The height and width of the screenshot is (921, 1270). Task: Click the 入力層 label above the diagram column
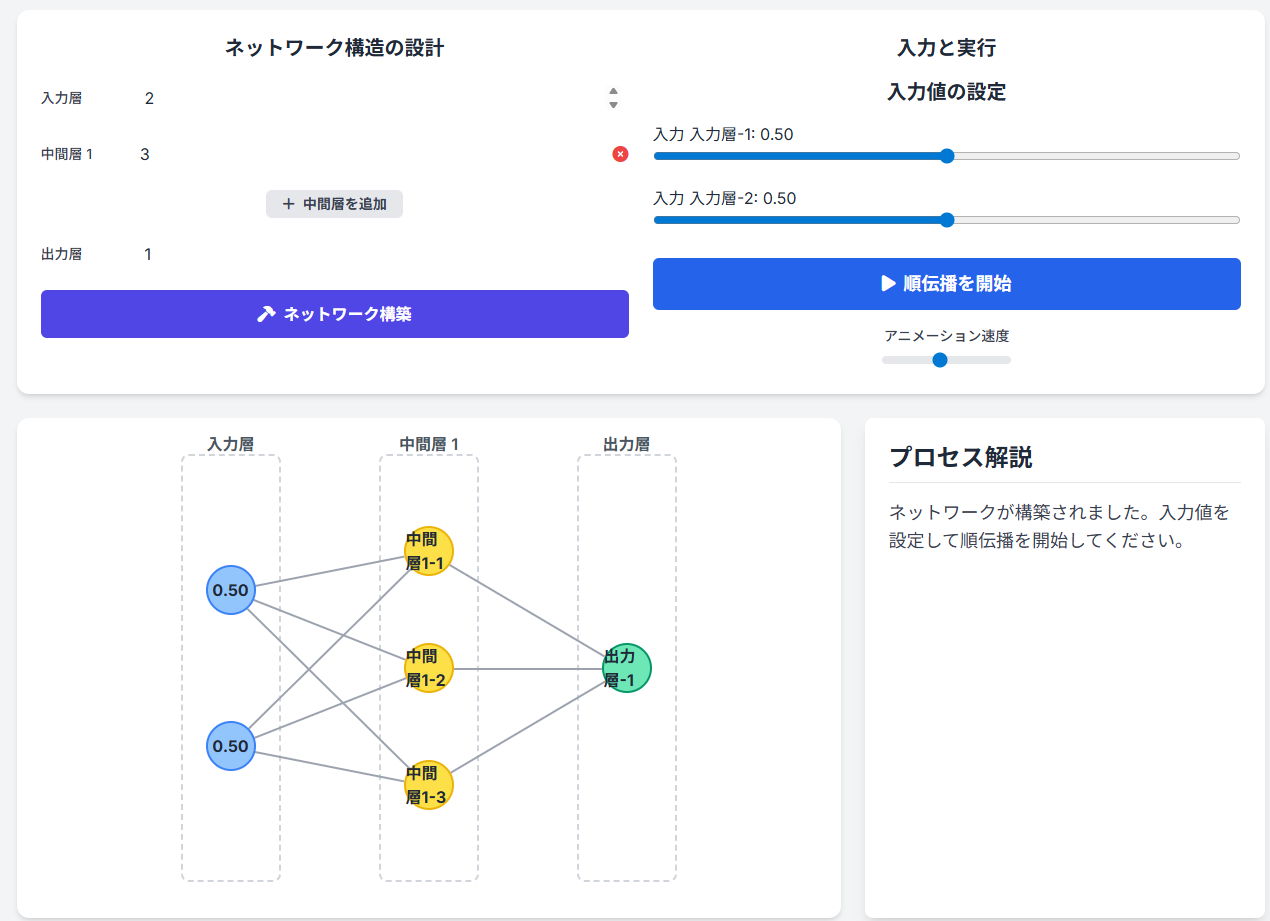click(231, 444)
